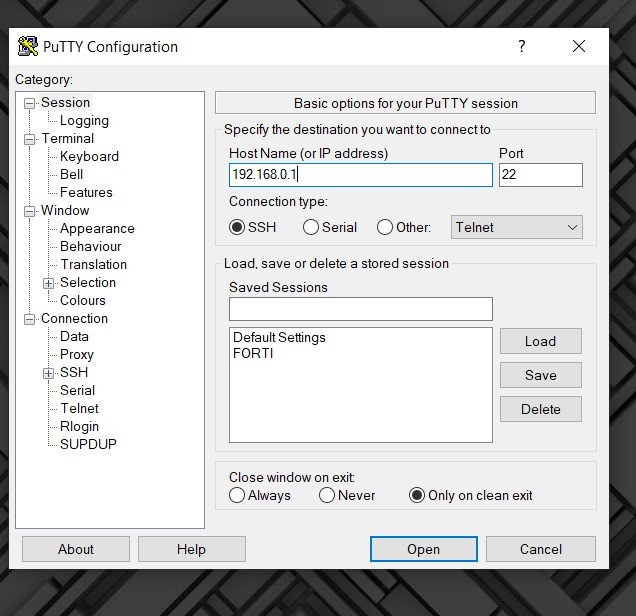Open the Telnet connection type dropdown
Viewport: 636px width, 616px height.
point(517,227)
